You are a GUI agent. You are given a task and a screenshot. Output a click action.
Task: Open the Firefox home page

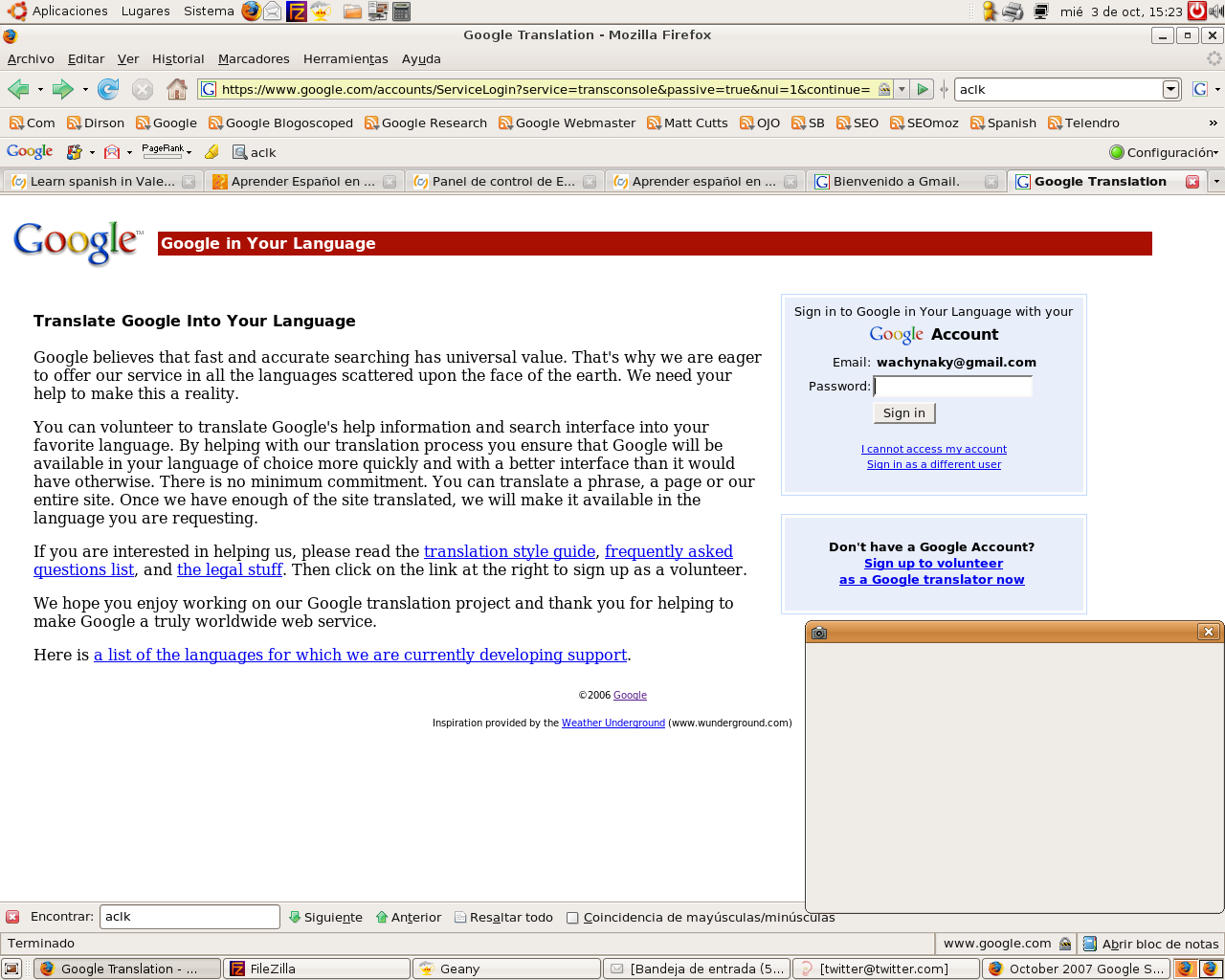[x=177, y=89]
